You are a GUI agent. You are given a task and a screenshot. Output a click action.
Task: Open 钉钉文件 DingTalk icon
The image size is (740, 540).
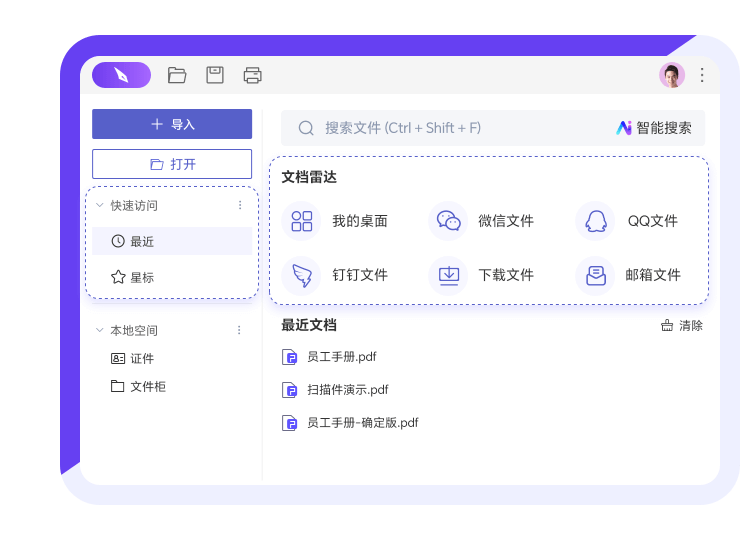click(x=301, y=275)
